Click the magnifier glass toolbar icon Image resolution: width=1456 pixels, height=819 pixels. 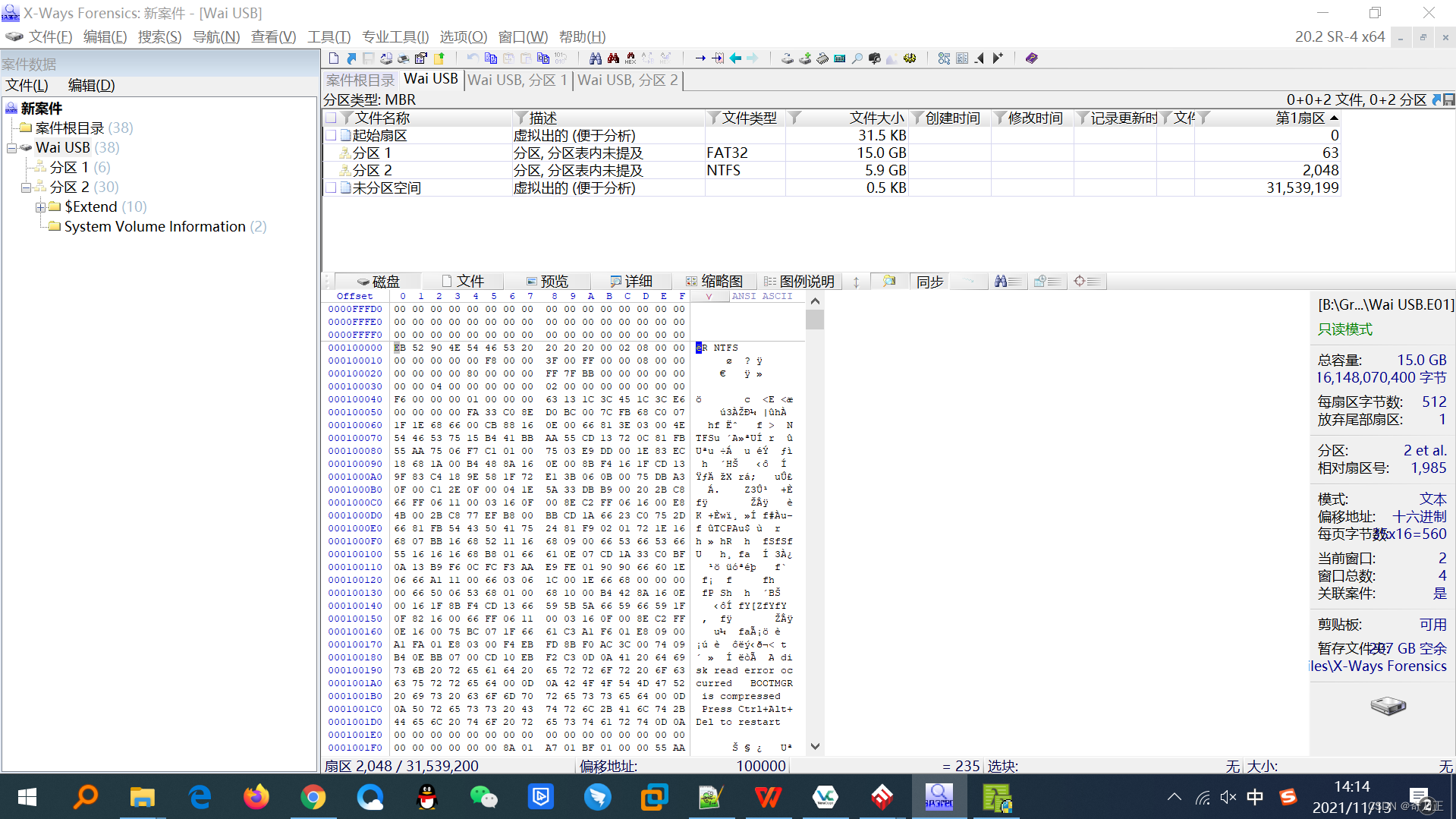coord(857,58)
